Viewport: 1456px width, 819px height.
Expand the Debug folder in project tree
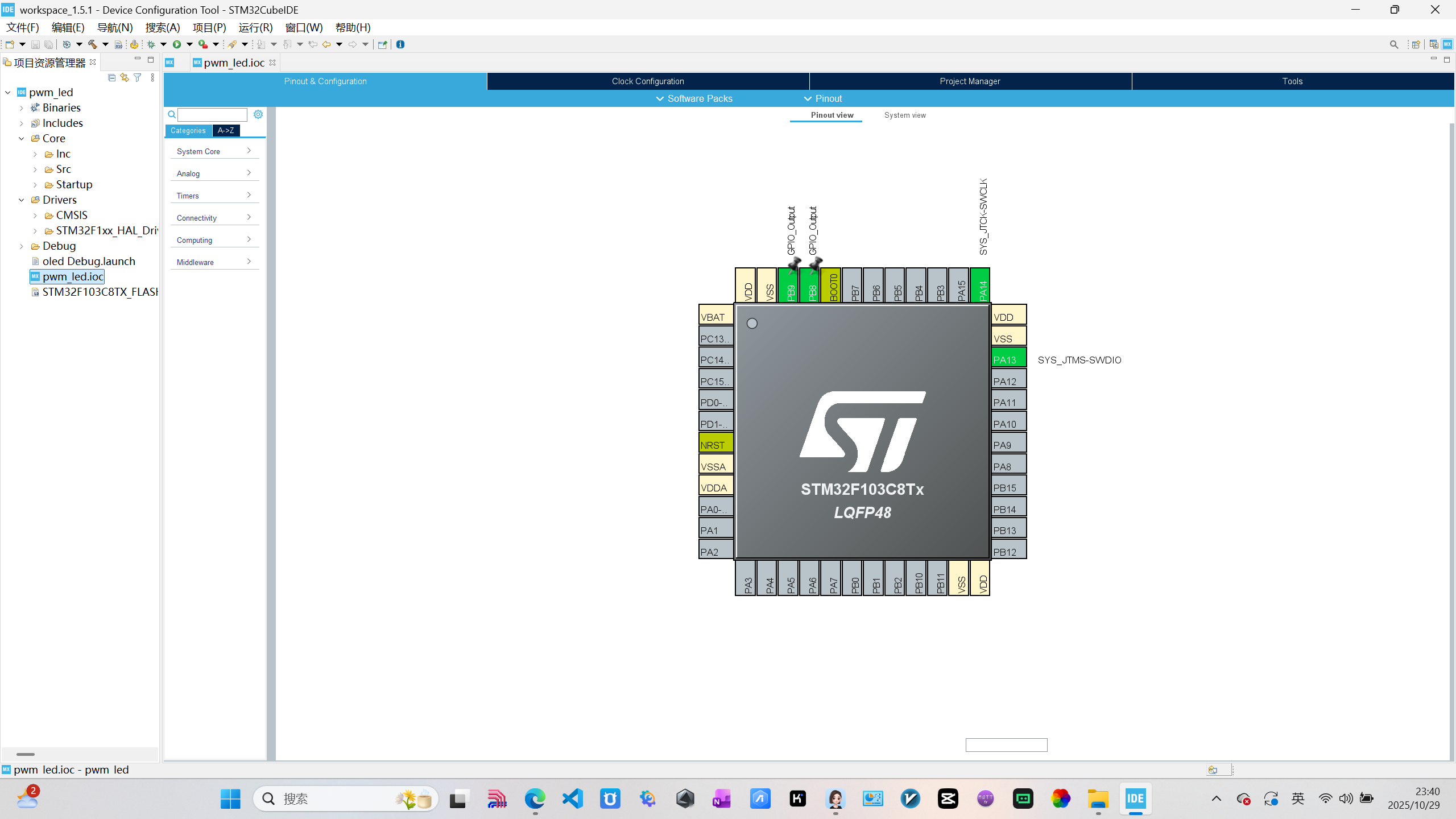pyautogui.click(x=22, y=246)
